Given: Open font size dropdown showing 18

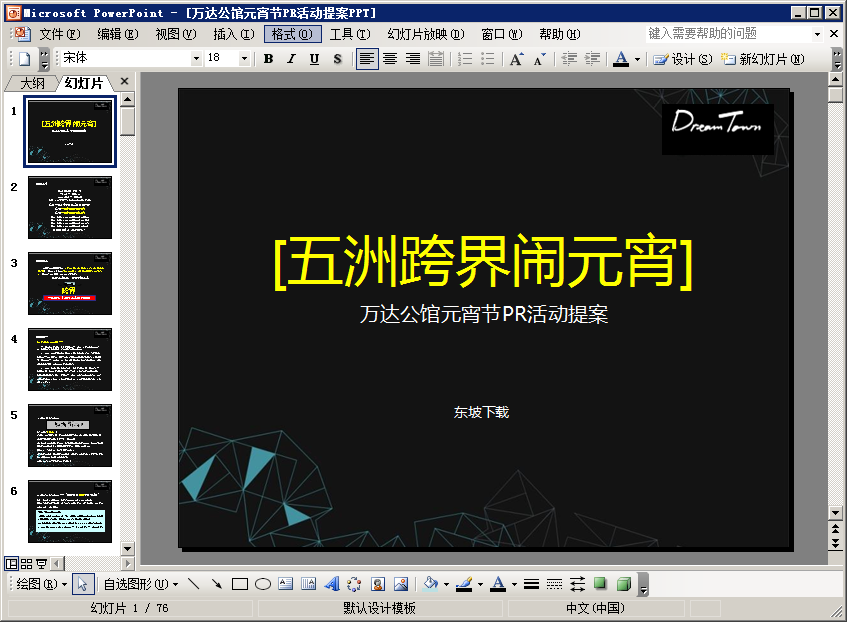Looking at the screenshot, I should coord(244,58).
